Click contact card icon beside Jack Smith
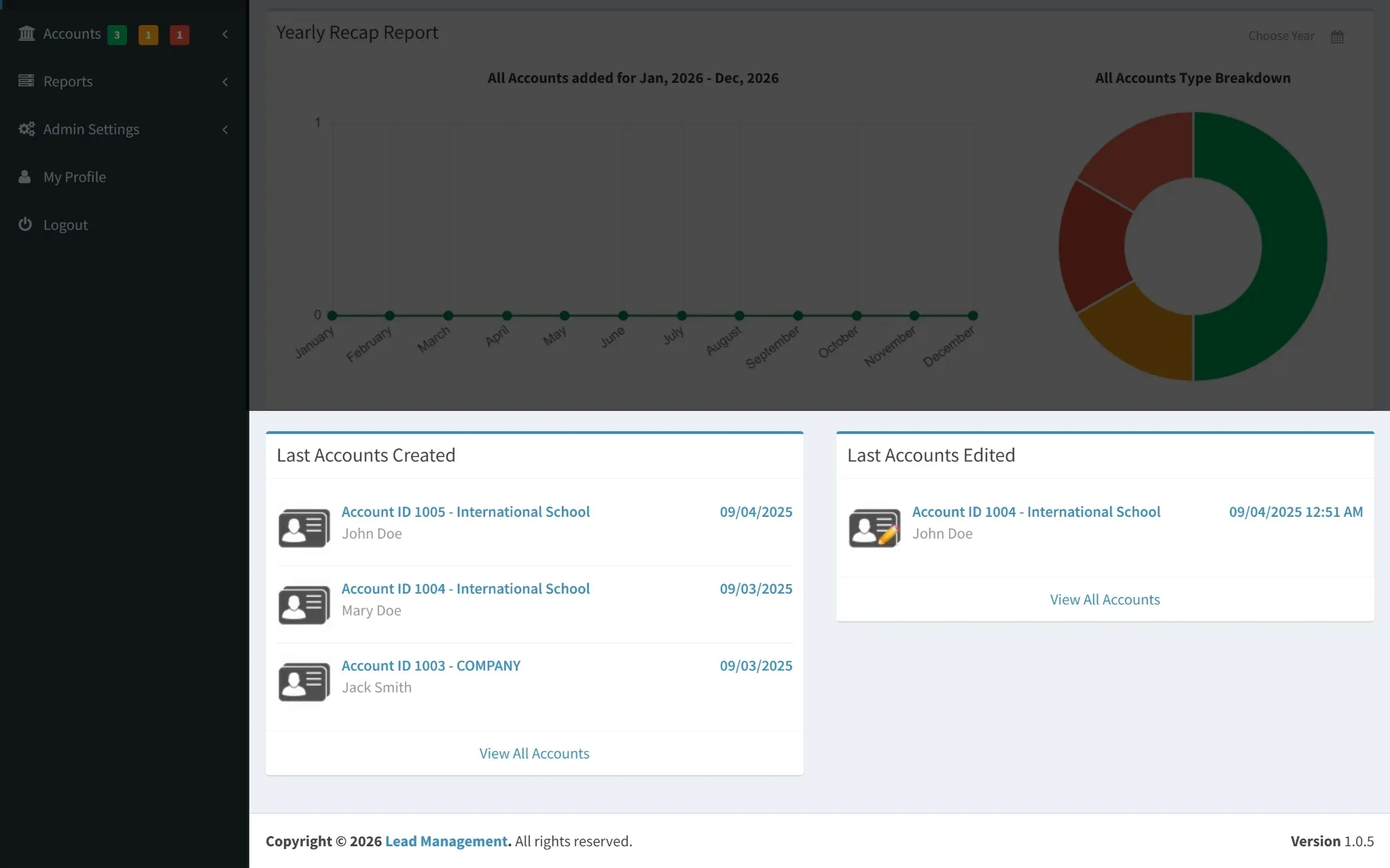This screenshot has width=1390, height=868. [x=304, y=681]
